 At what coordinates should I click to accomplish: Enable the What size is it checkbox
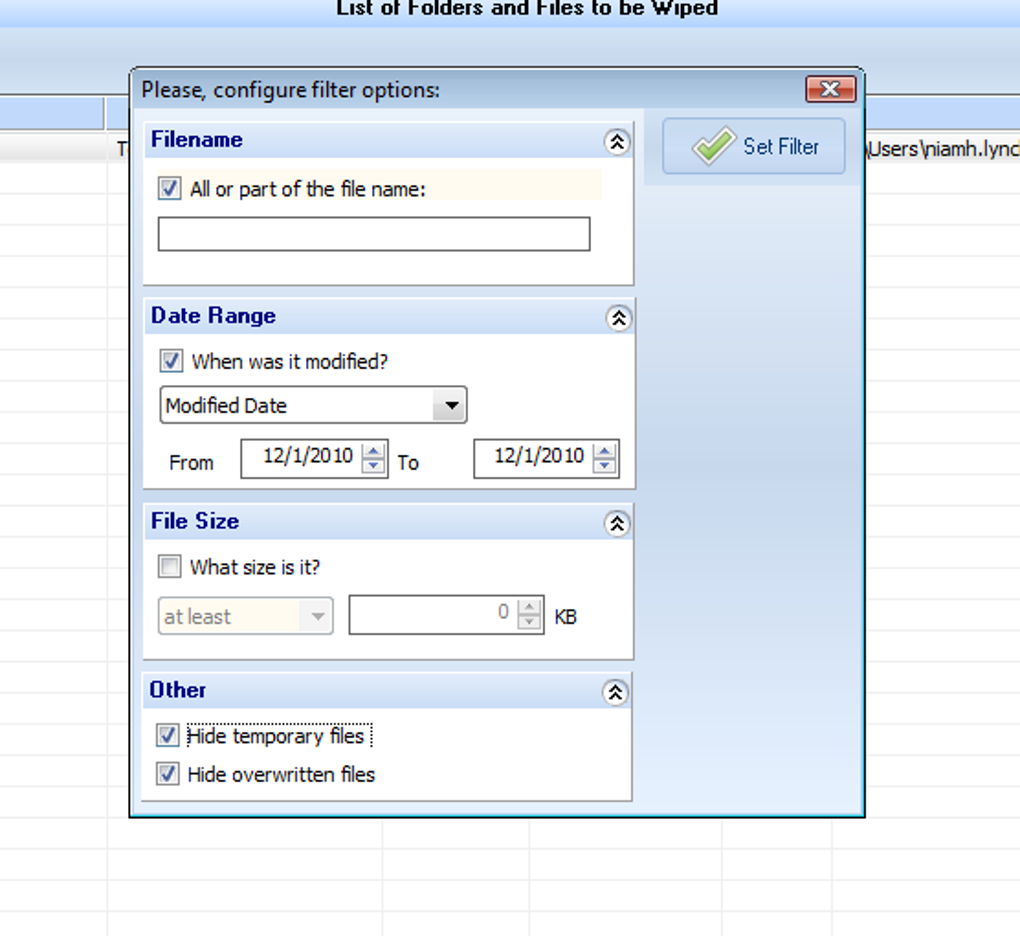coord(169,566)
